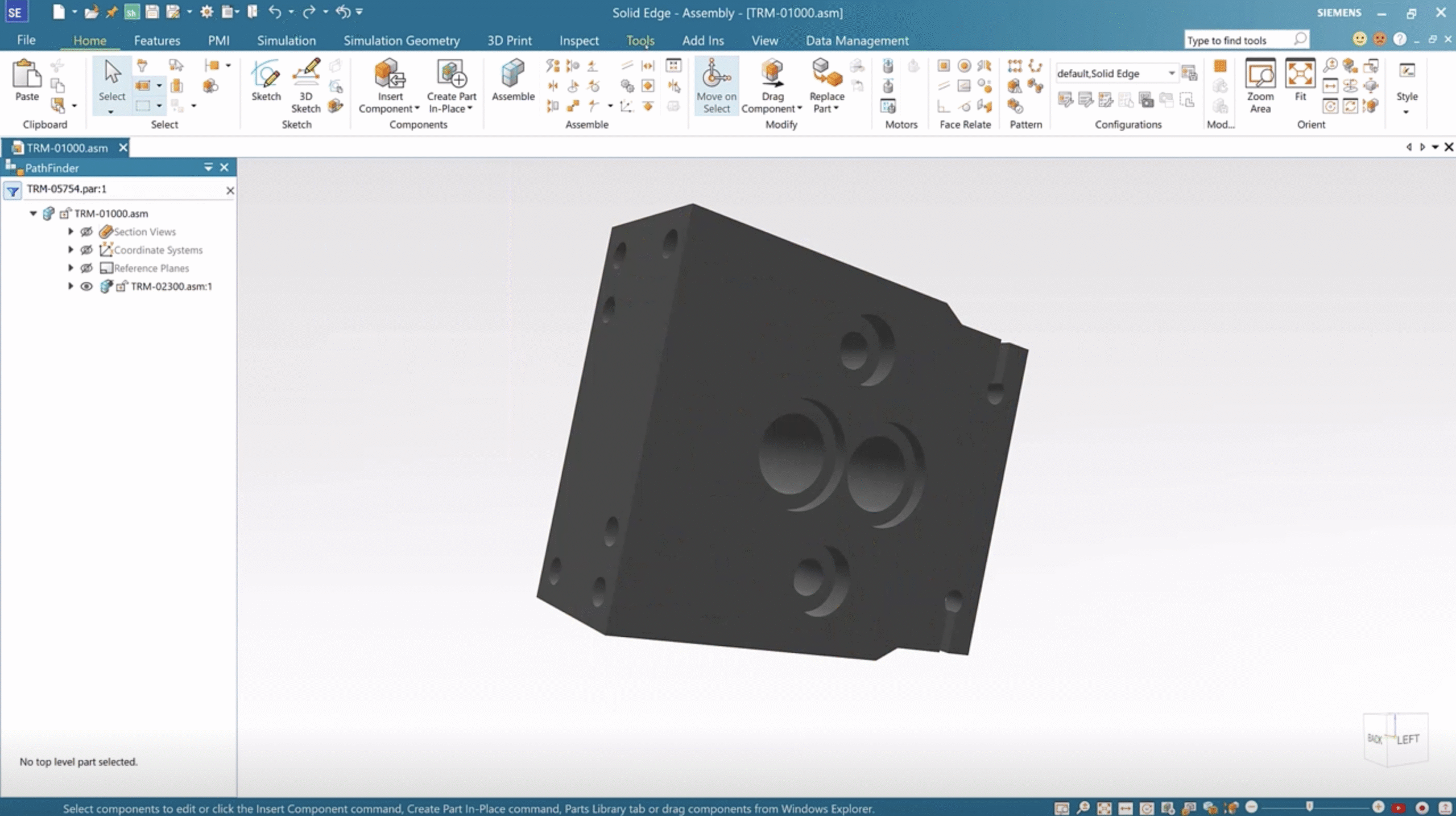Viewport: 1456px width, 816px height.
Task: Select the Insert Component tool
Action: (389, 85)
